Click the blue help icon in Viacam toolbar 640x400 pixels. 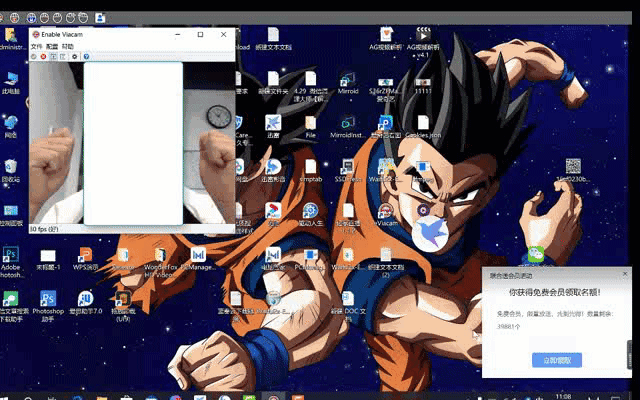pyautogui.click(x=86, y=56)
